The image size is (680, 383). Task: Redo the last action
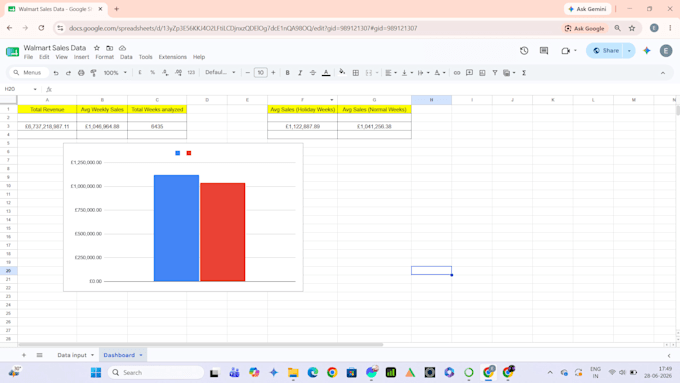point(68,73)
